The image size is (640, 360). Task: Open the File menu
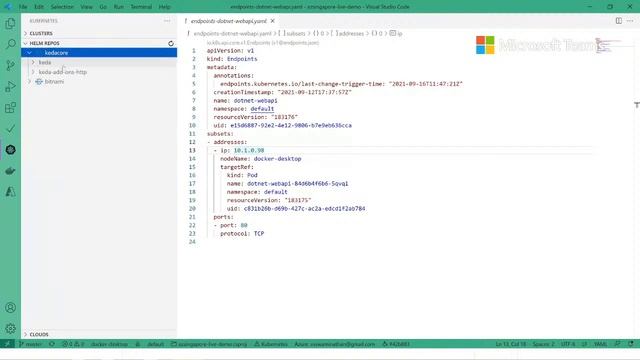[x=23, y=7]
